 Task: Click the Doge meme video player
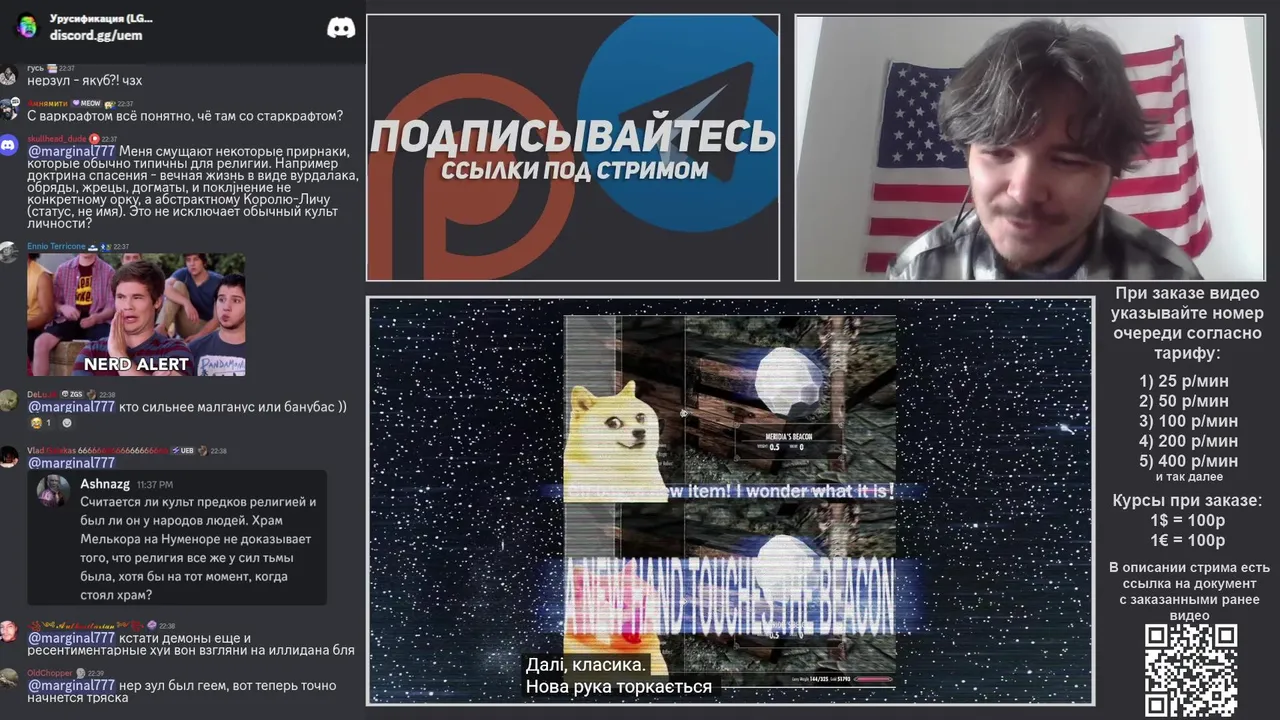point(731,501)
